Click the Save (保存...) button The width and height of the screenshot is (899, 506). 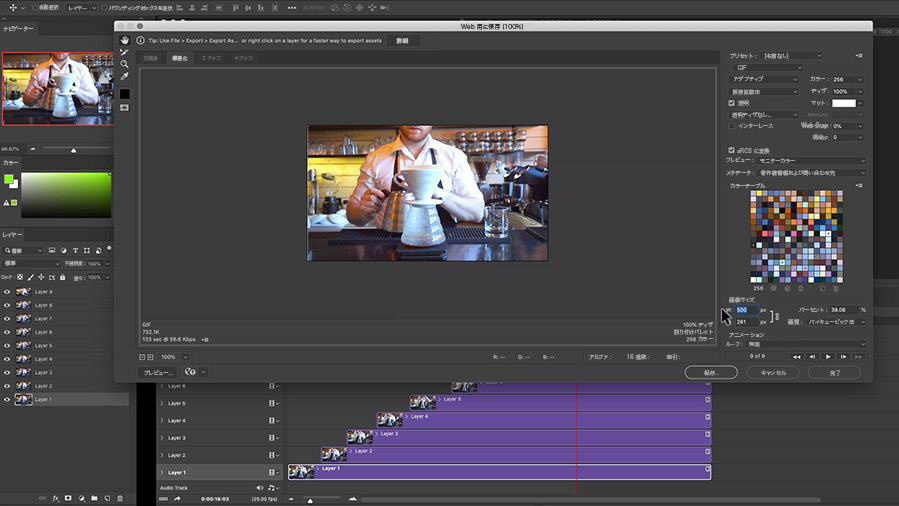711,372
